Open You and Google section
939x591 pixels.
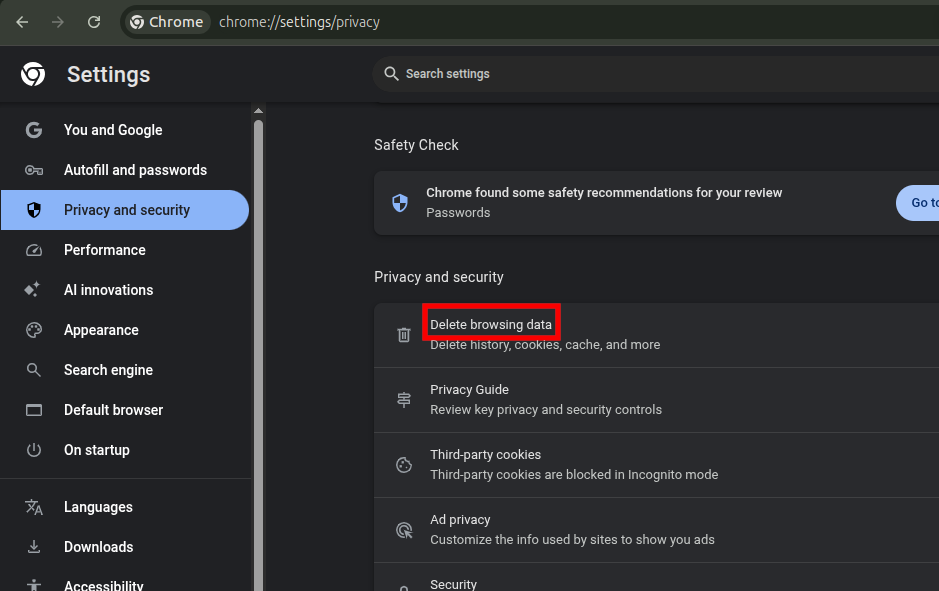click(x=125, y=130)
